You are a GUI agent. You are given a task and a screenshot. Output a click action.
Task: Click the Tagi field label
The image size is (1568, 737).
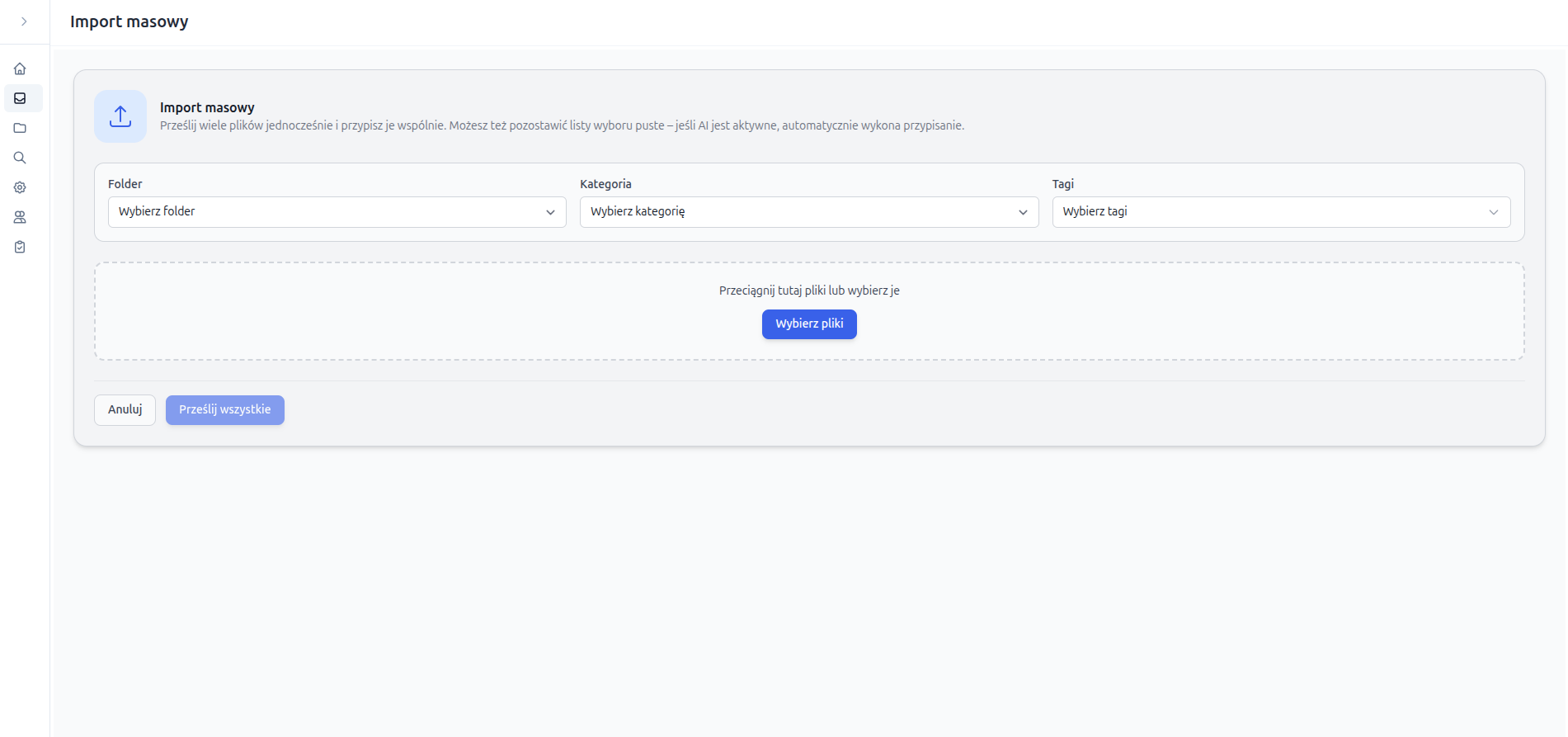[x=1063, y=184]
